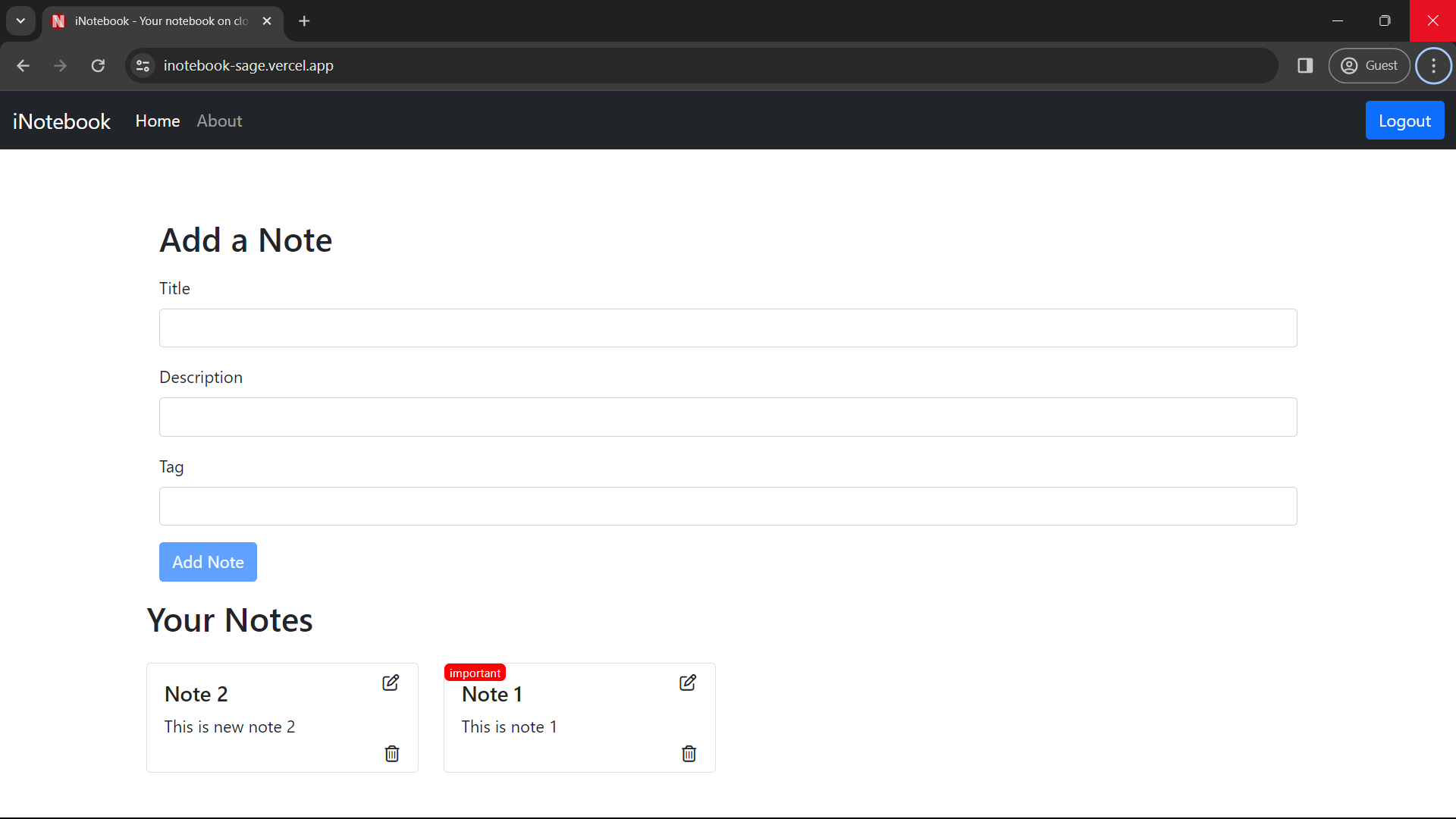This screenshot has width=1456, height=819.
Task: Edit Note 1 using pencil icon
Action: coord(688,682)
